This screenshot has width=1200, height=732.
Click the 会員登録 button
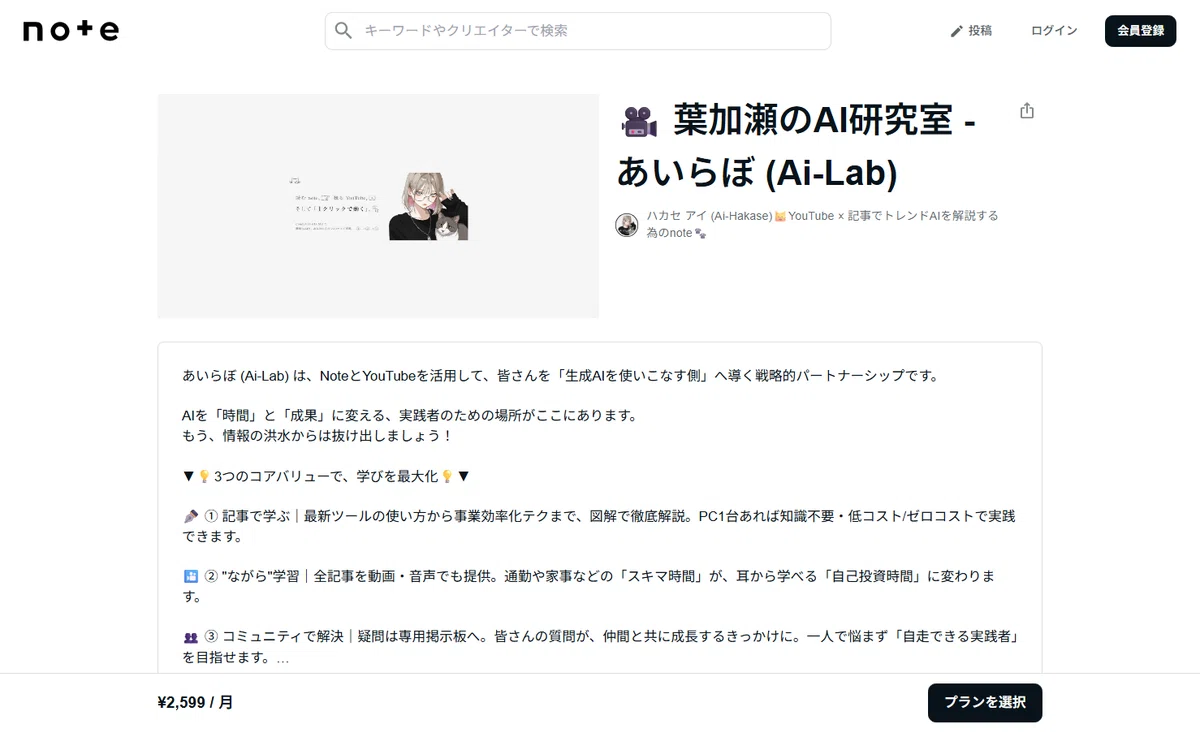click(x=1140, y=31)
